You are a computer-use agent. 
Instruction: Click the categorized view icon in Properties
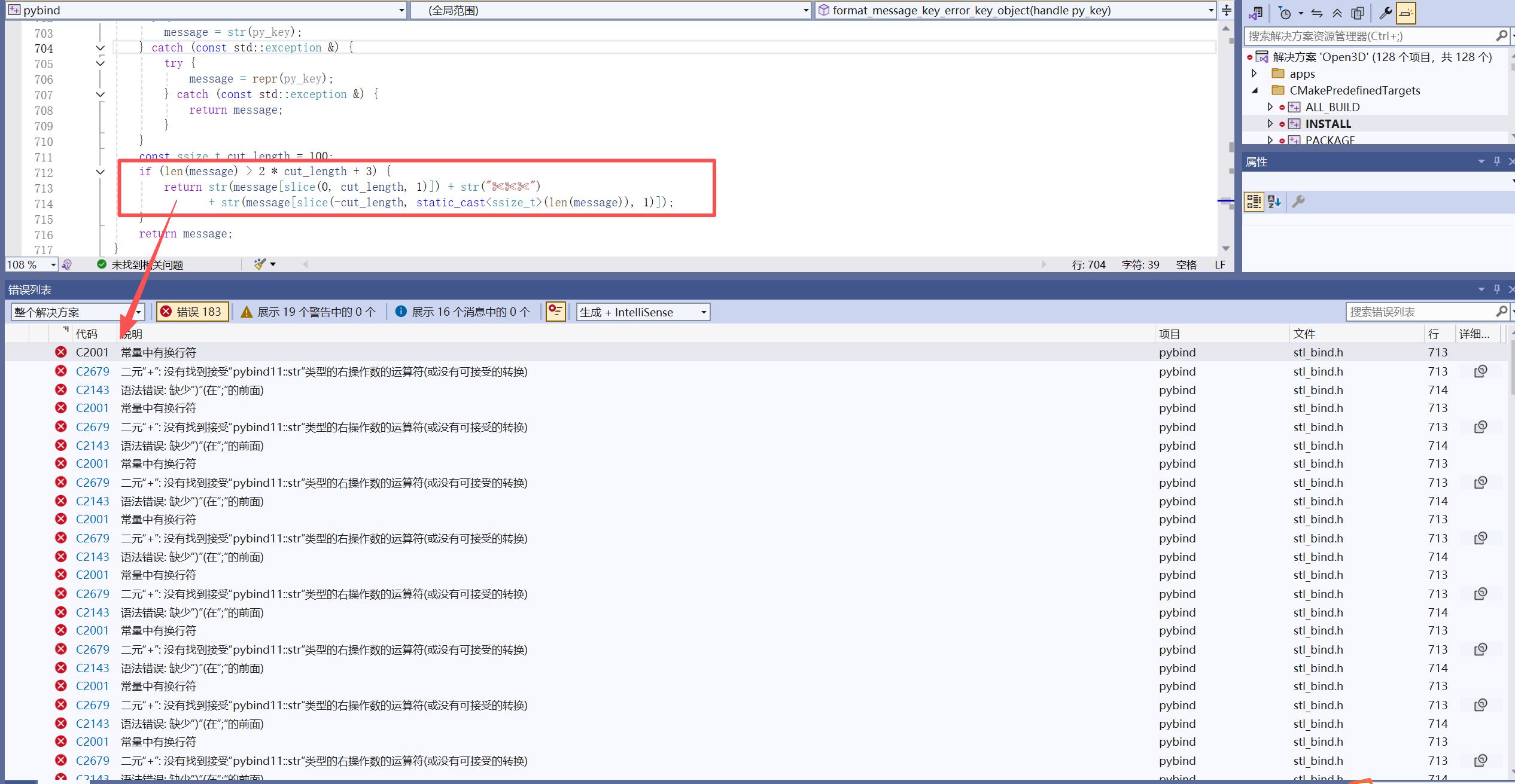[1254, 202]
